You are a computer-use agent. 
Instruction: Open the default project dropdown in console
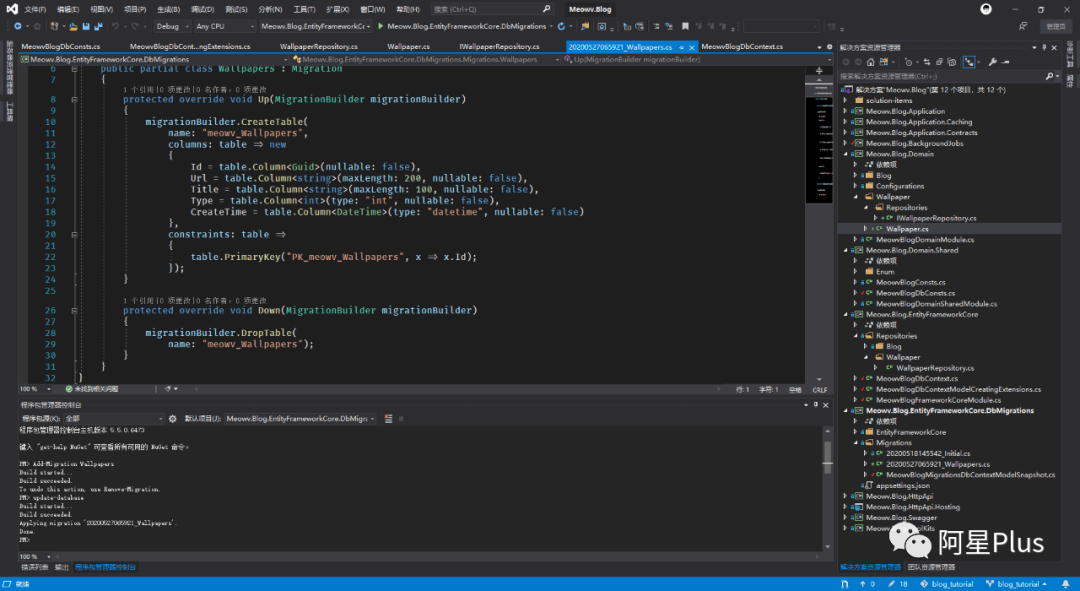(x=300, y=419)
